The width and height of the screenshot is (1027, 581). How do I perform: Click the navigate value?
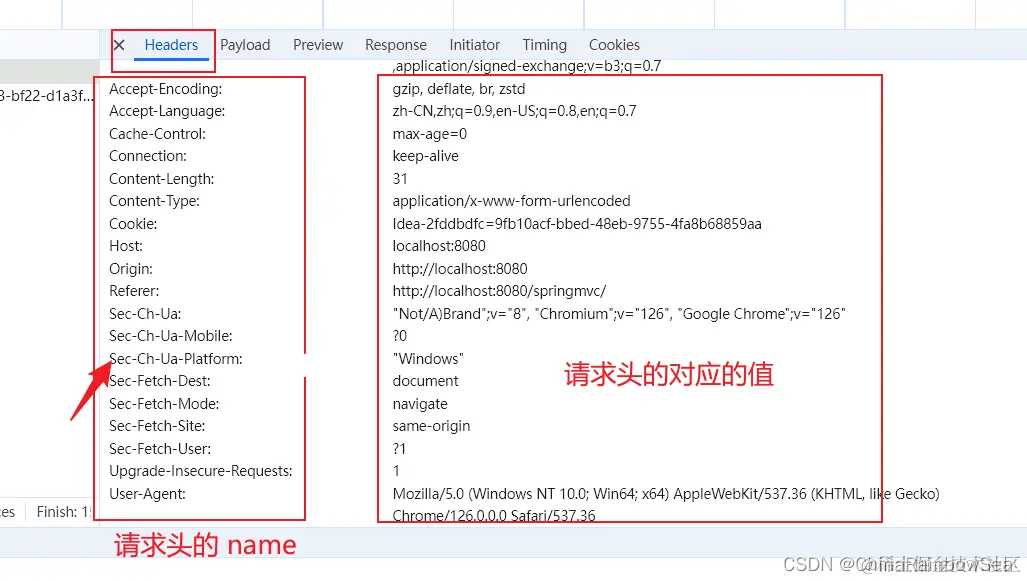pyautogui.click(x=420, y=404)
